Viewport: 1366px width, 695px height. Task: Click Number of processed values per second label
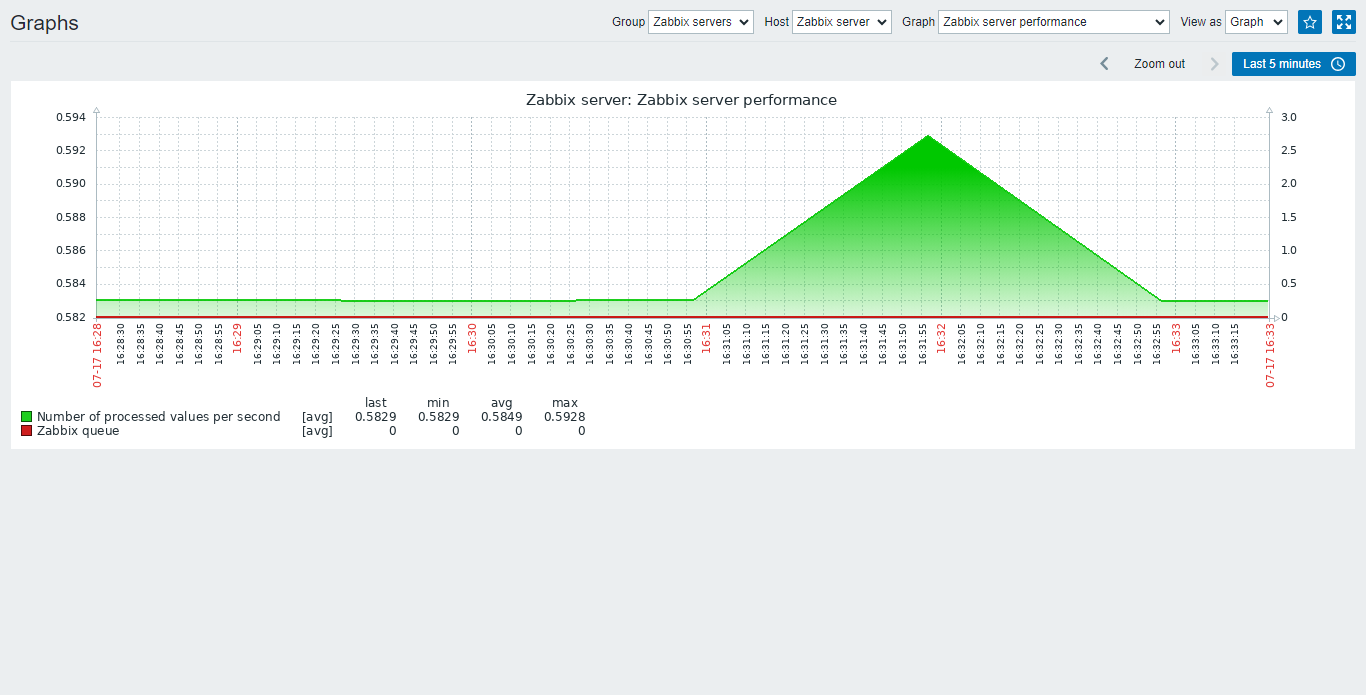pyautogui.click(x=159, y=416)
